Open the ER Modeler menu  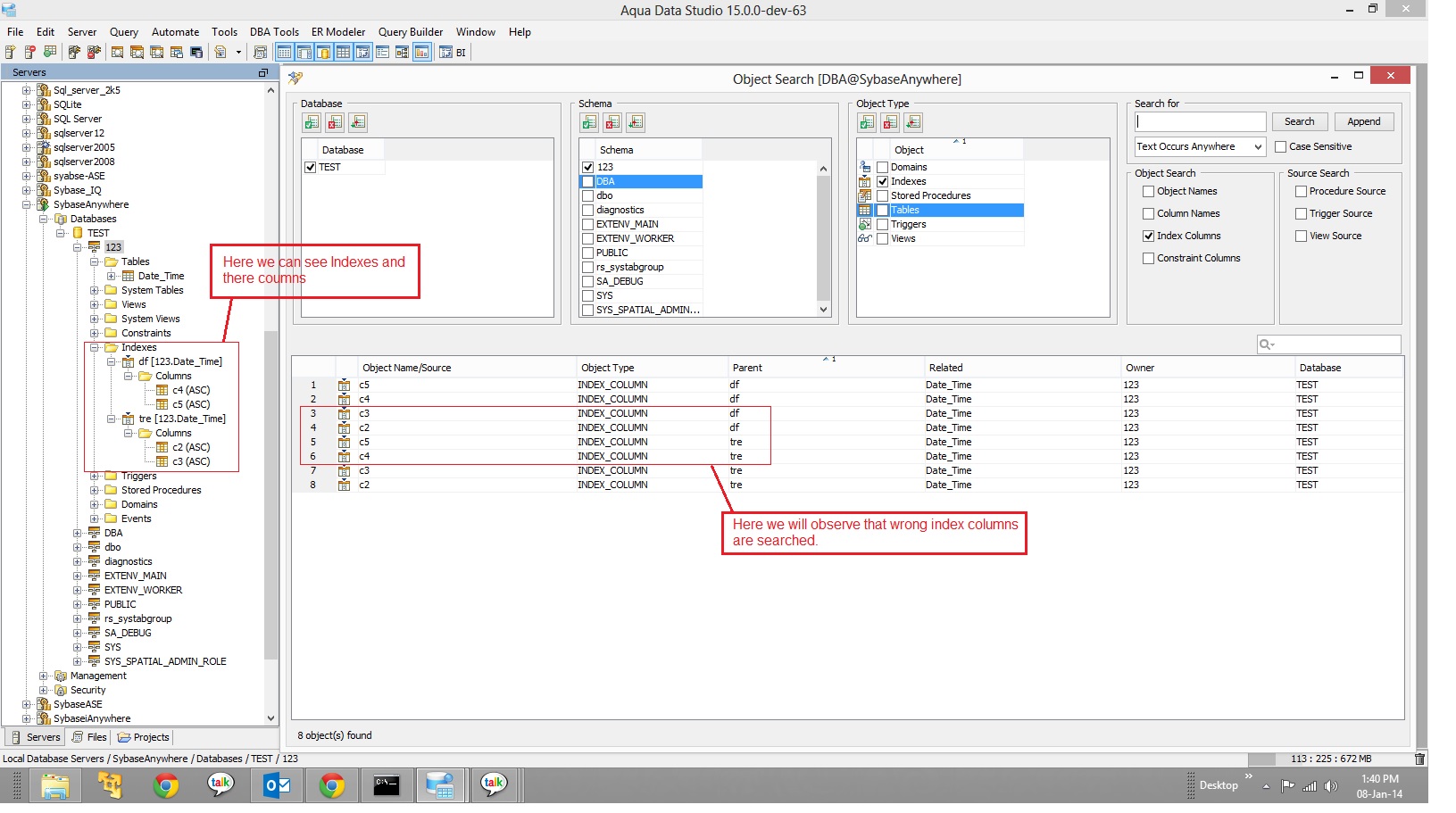[338, 32]
